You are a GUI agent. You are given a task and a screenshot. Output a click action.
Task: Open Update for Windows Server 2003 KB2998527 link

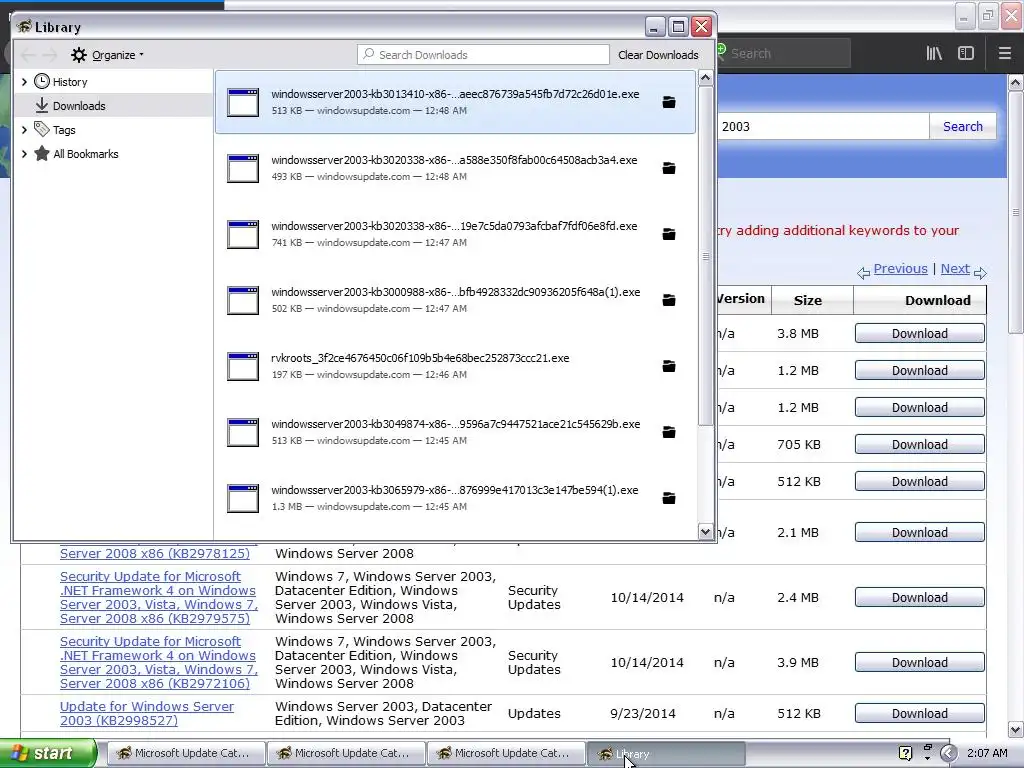click(147, 714)
